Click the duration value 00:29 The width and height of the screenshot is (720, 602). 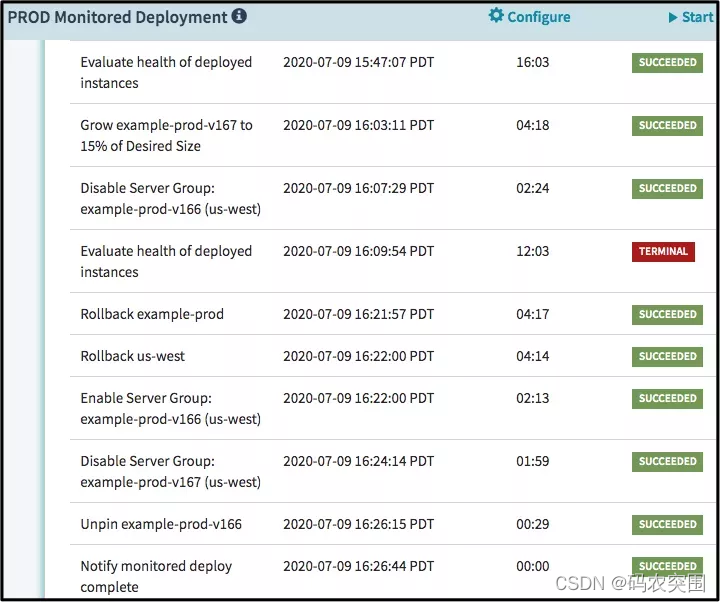click(533, 524)
